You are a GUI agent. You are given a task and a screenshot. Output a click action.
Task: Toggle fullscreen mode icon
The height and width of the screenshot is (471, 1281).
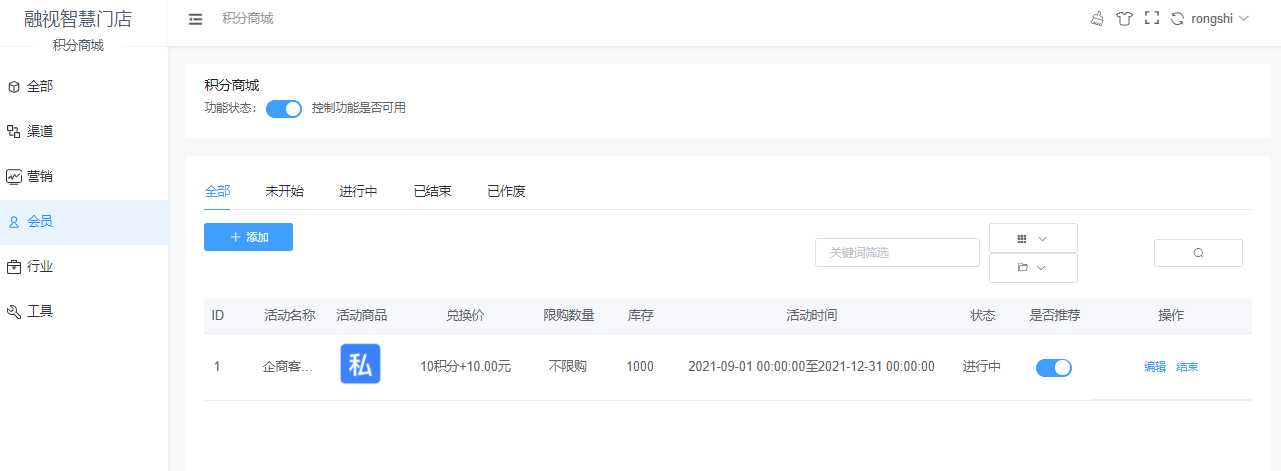1151,18
